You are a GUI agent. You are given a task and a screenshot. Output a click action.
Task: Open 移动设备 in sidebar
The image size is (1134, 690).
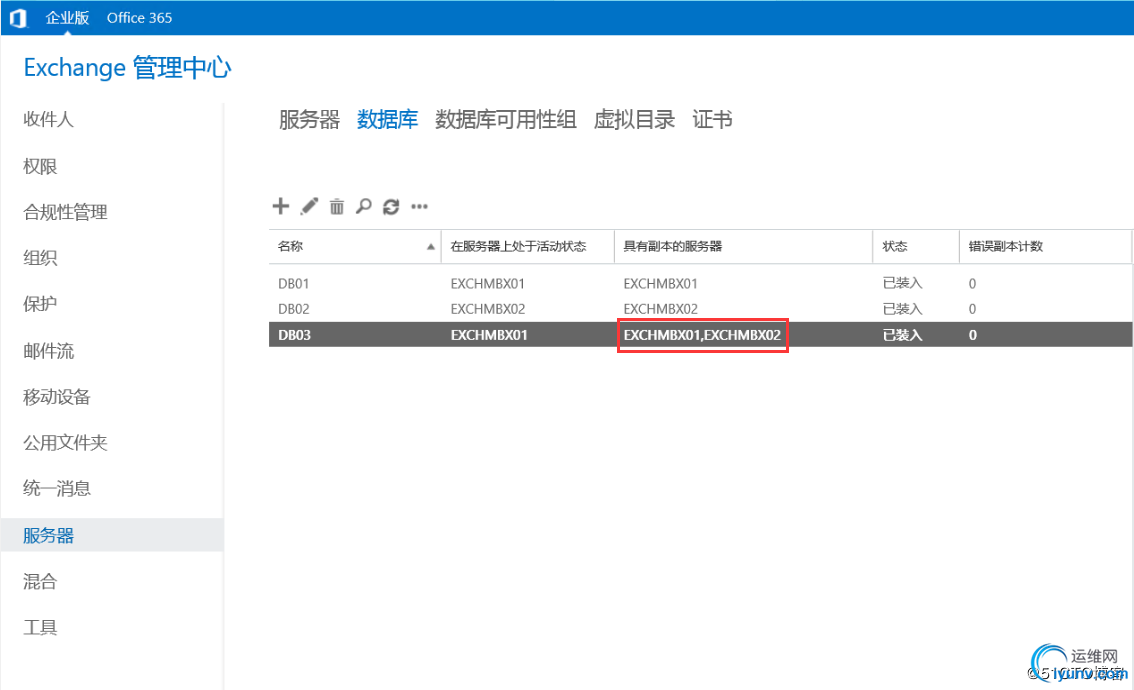[56, 396]
